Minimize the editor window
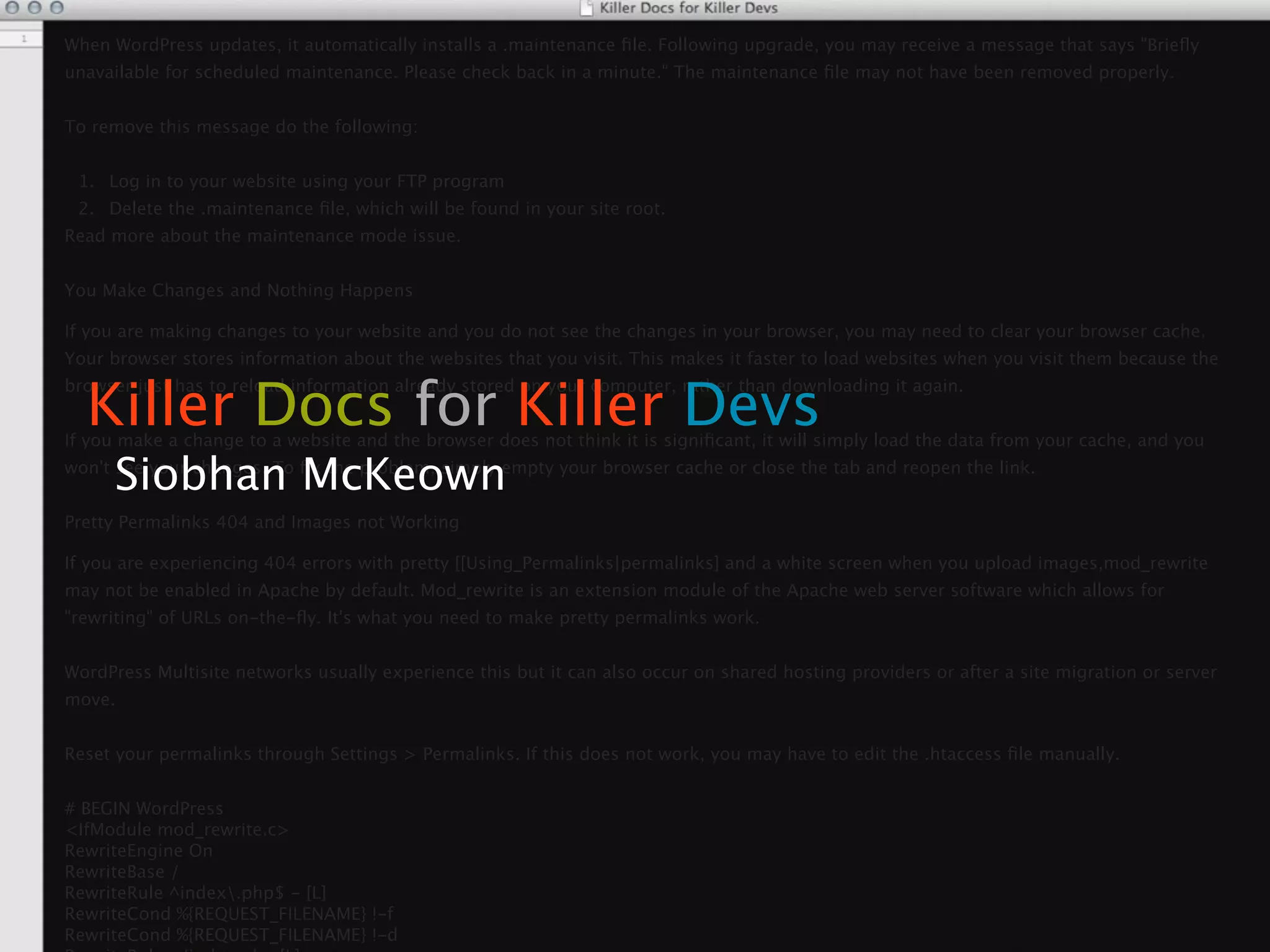 coord(35,7)
